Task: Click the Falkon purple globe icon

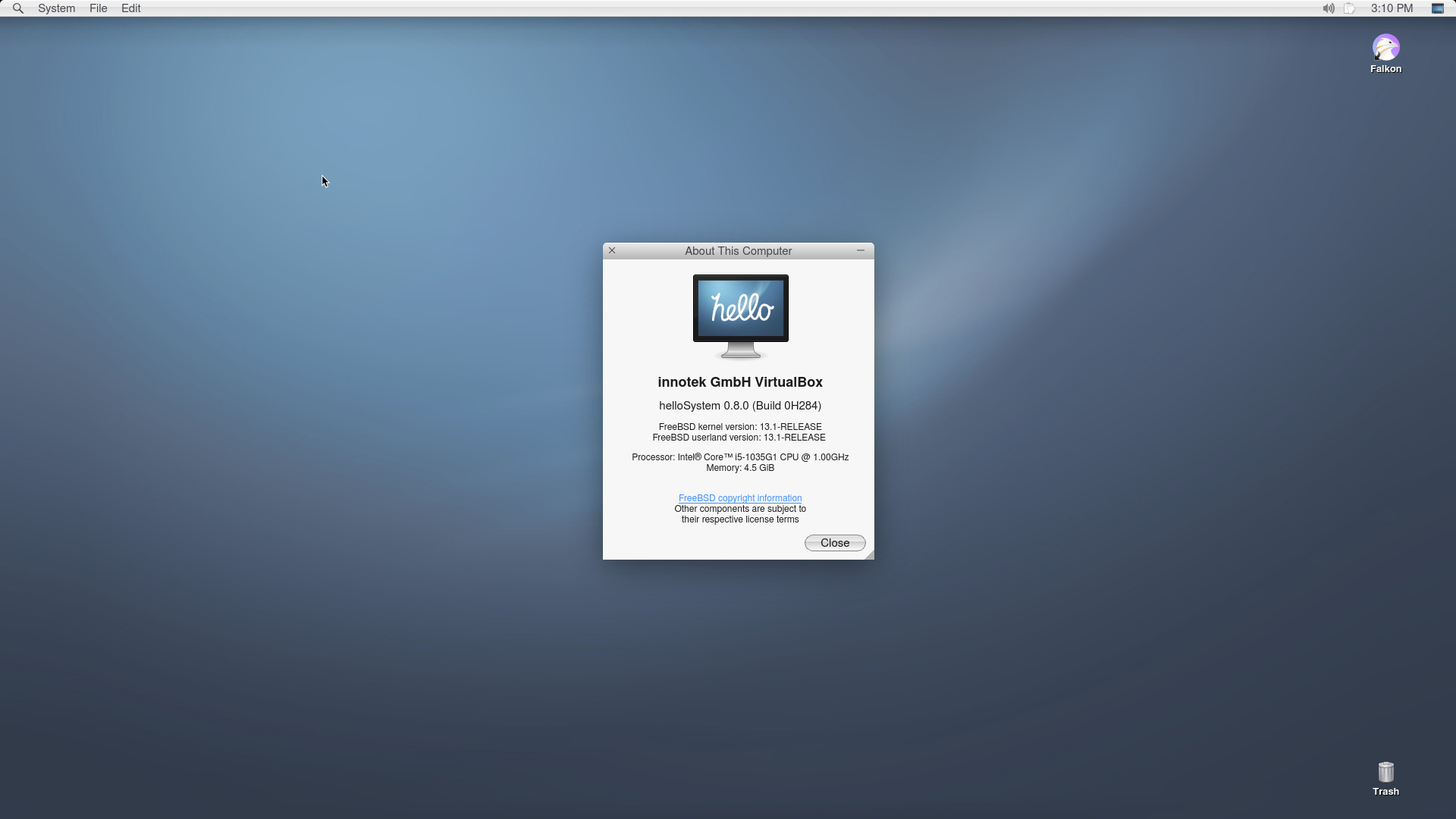Action: [1385, 47]
